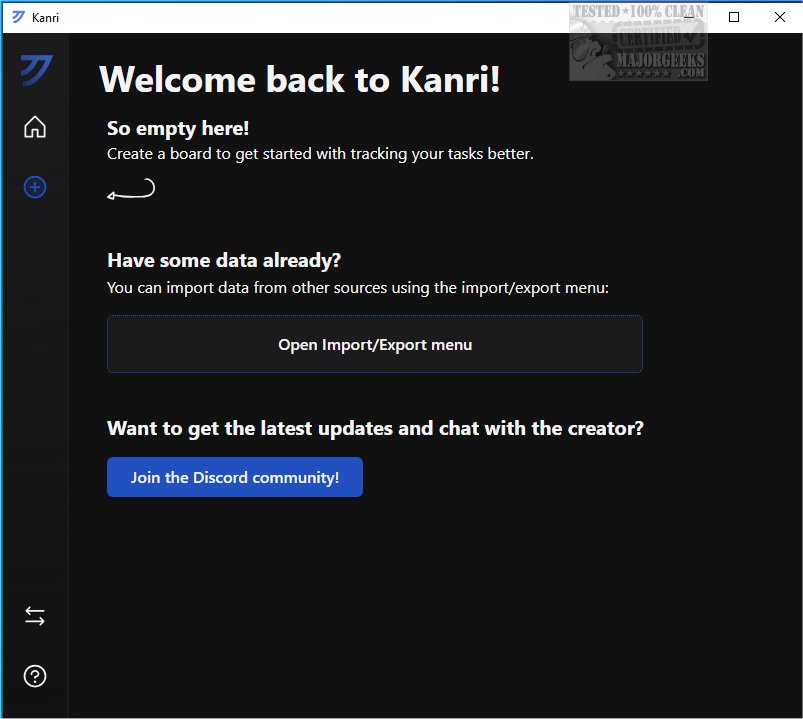Click the 'Want to get the latest updates' heading
This screenshot has width=803, height=719.
[375, 429]
